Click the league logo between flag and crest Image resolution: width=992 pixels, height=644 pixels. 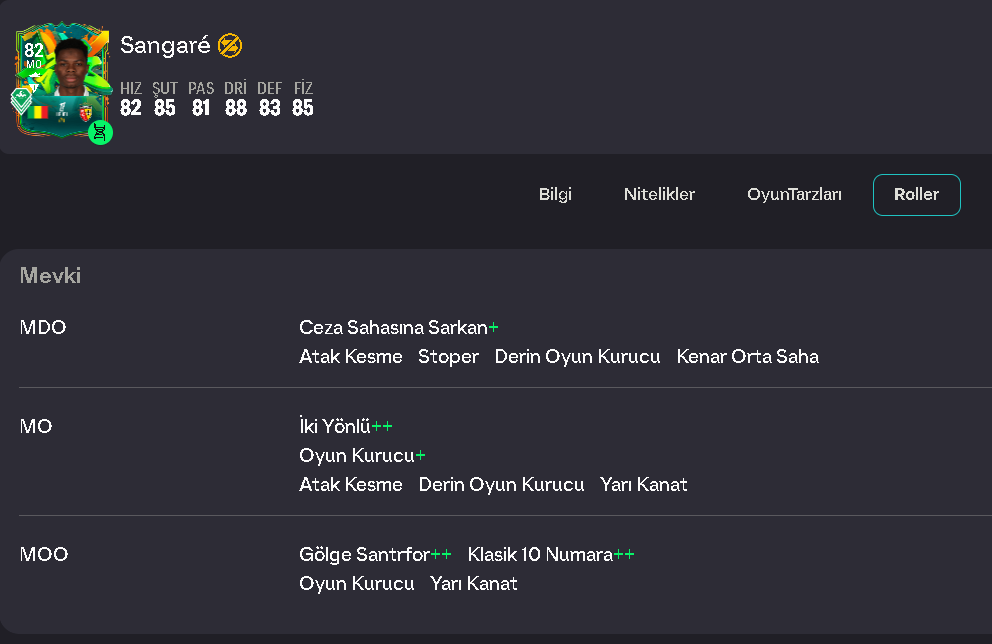point(62,112)
